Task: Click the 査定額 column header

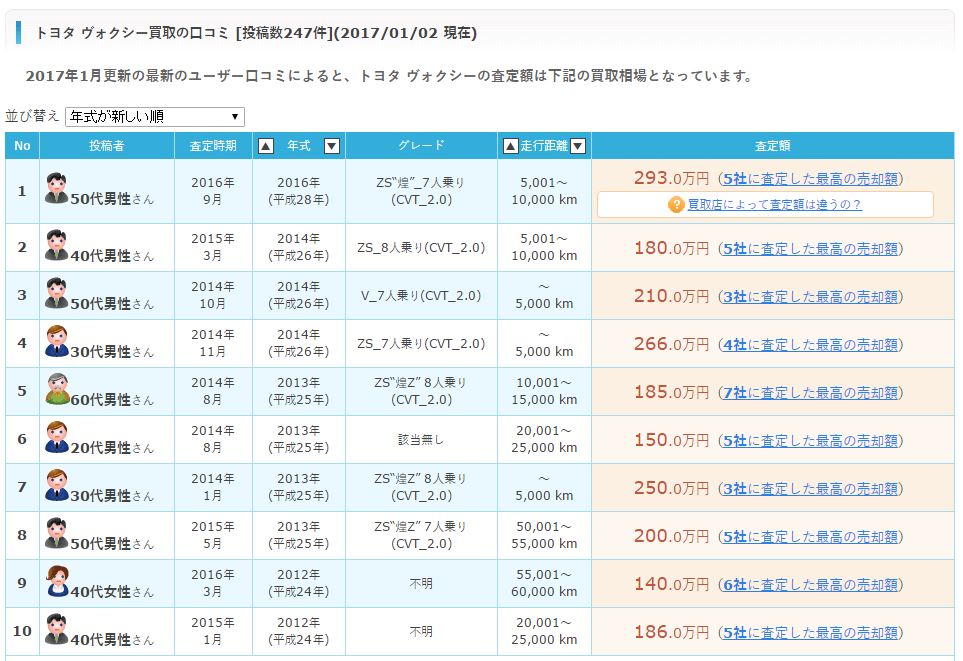Action: tap(773, 146)
